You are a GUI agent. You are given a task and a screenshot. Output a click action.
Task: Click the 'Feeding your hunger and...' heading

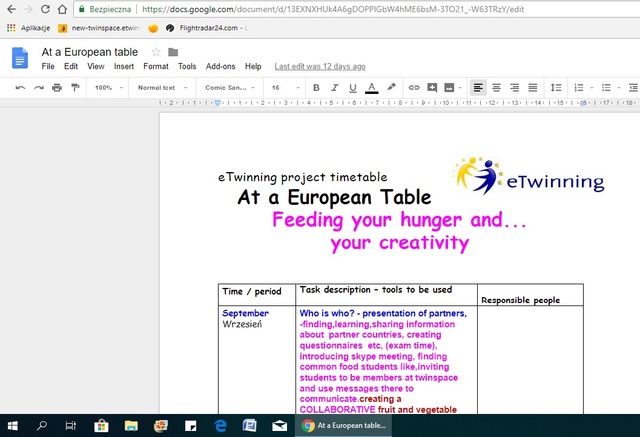coord(399,220)
